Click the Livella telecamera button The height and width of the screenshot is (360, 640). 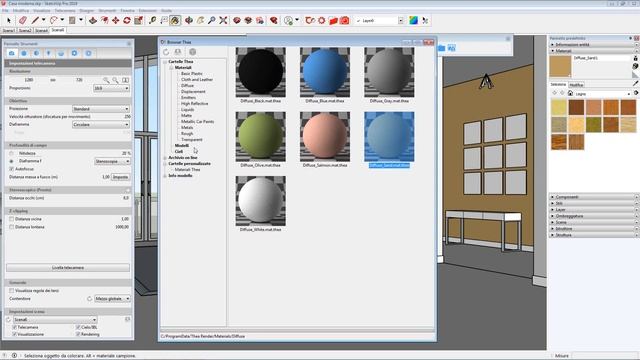click(x=68, y=268)
